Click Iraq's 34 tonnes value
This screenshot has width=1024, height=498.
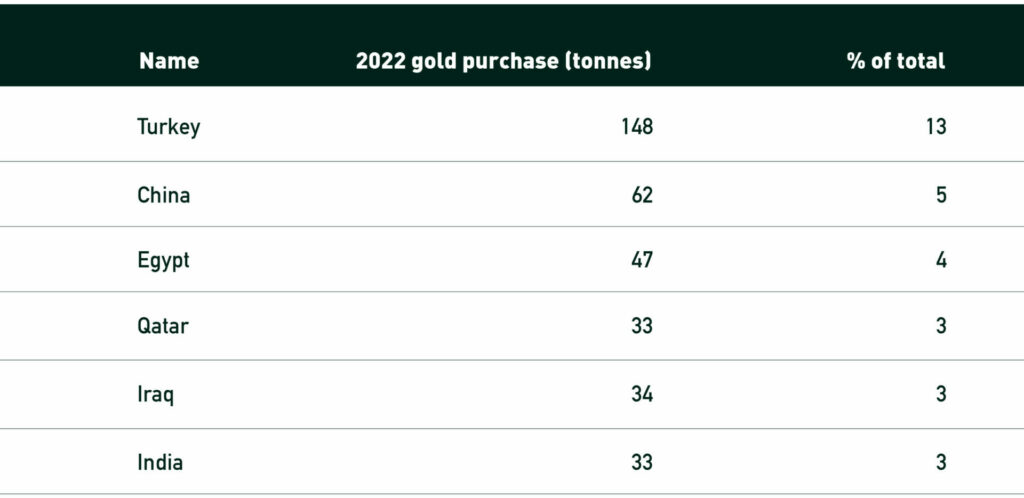click(x=642, y=394)
